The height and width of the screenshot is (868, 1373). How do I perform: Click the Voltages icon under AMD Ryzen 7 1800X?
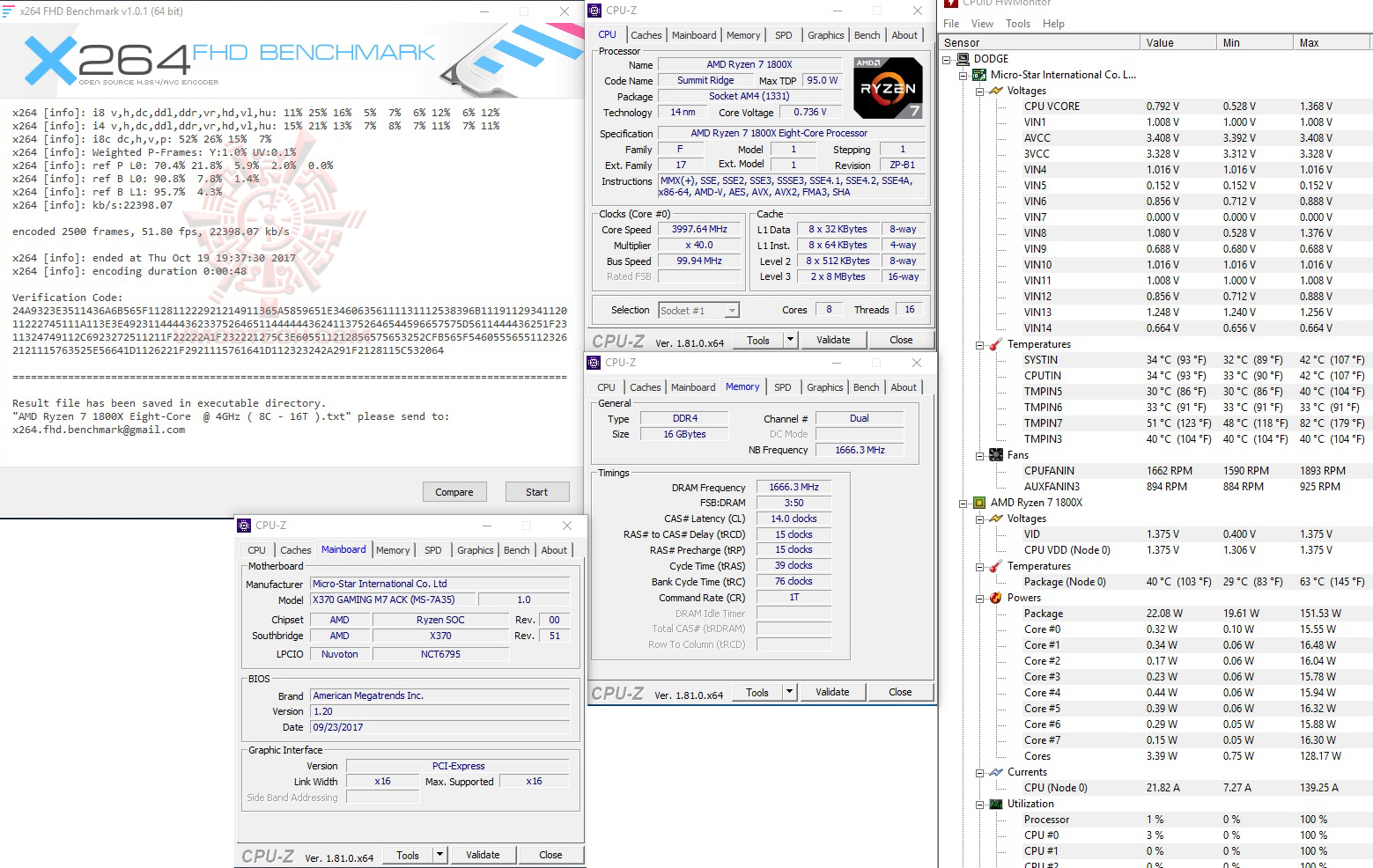(x=994, y=519)
